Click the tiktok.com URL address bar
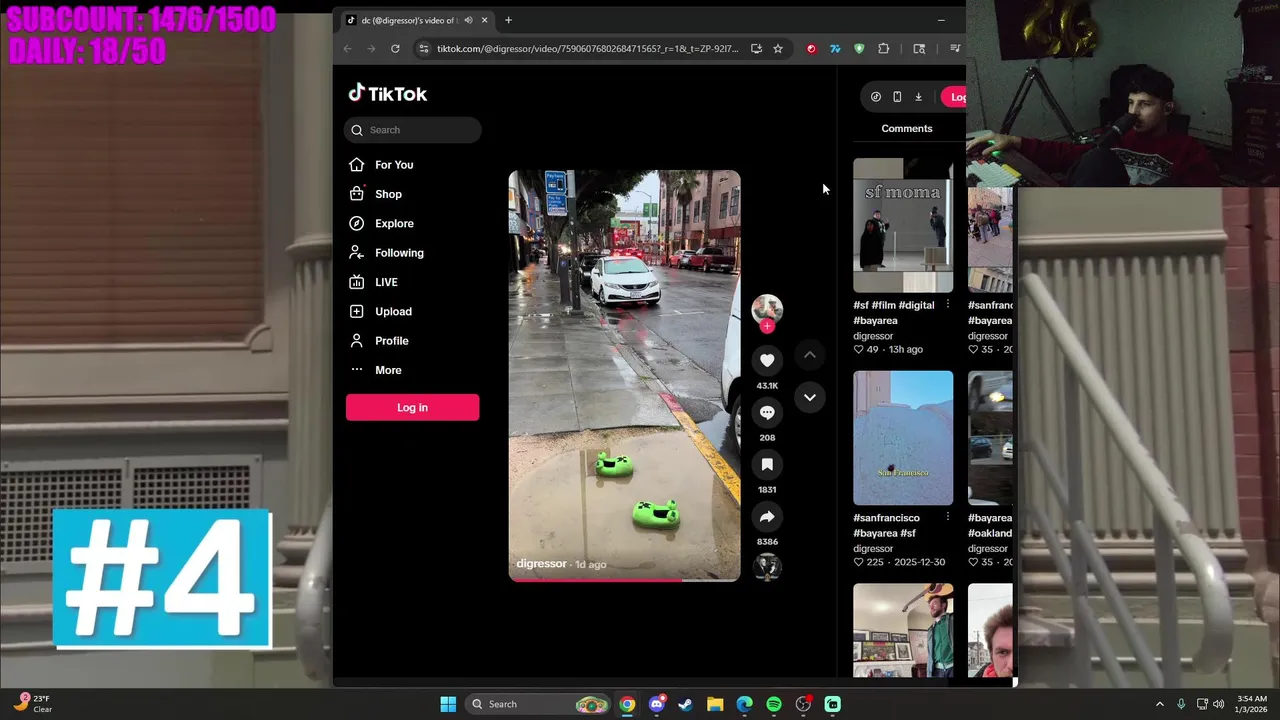This screenshot has height=720, width=1280. tap(587, 48)
